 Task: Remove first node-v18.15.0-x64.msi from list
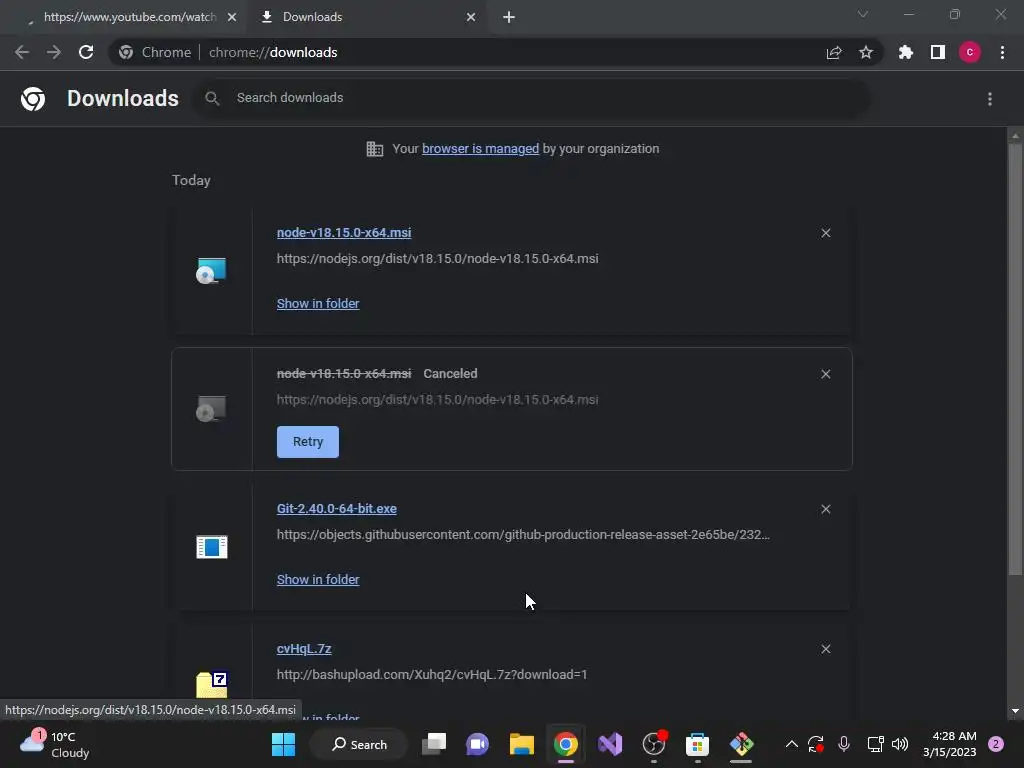pyautogui.click(x=825, y=233)
